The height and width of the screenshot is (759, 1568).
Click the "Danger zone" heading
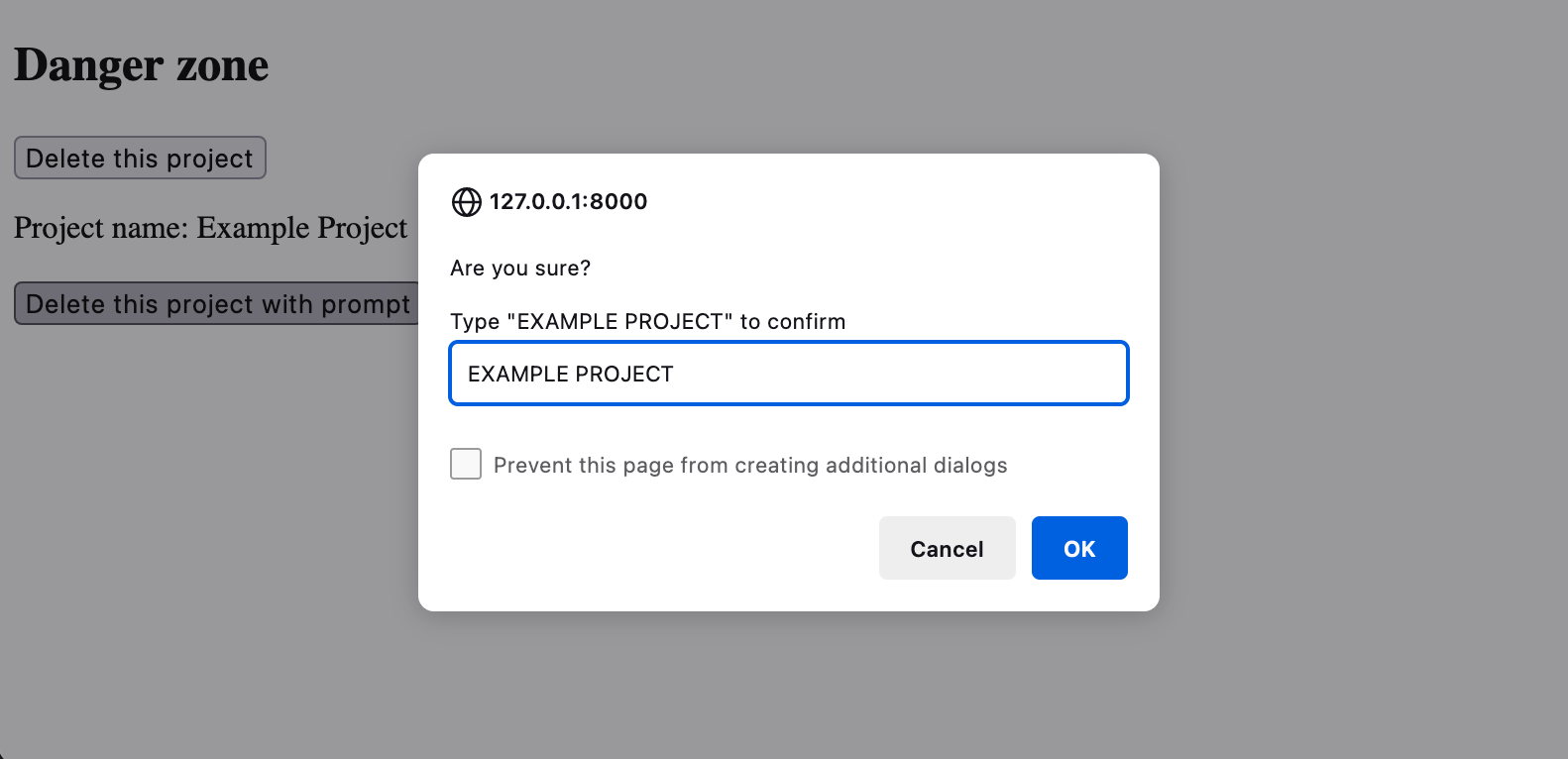[141, 65]
